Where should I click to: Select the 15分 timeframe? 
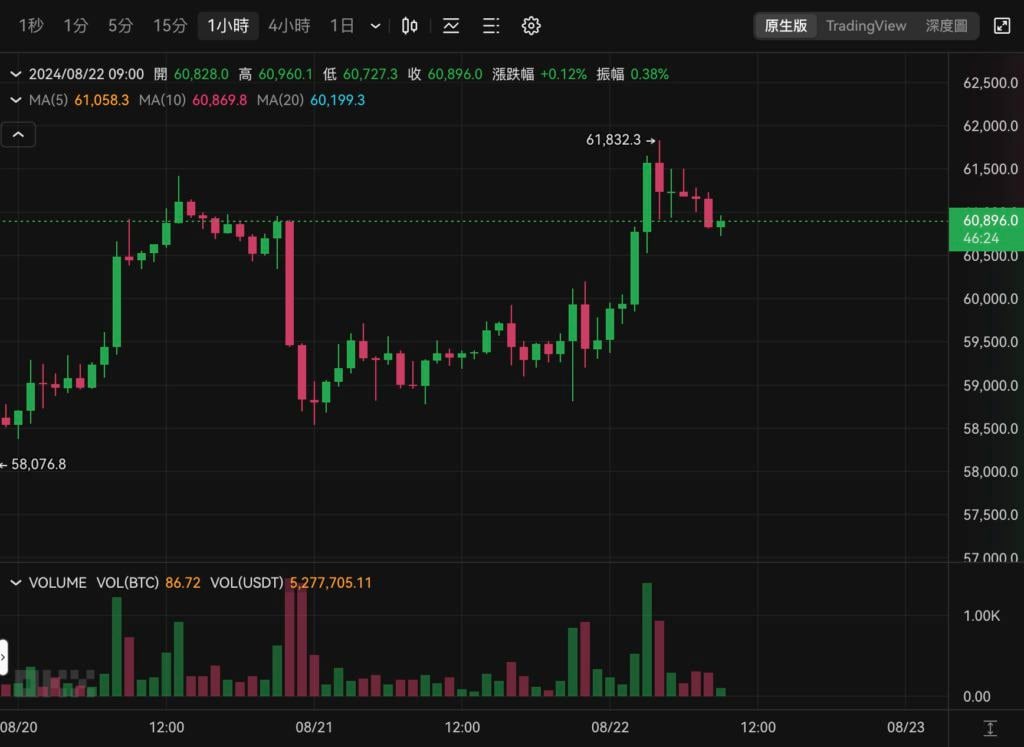(x=170, y=26)
